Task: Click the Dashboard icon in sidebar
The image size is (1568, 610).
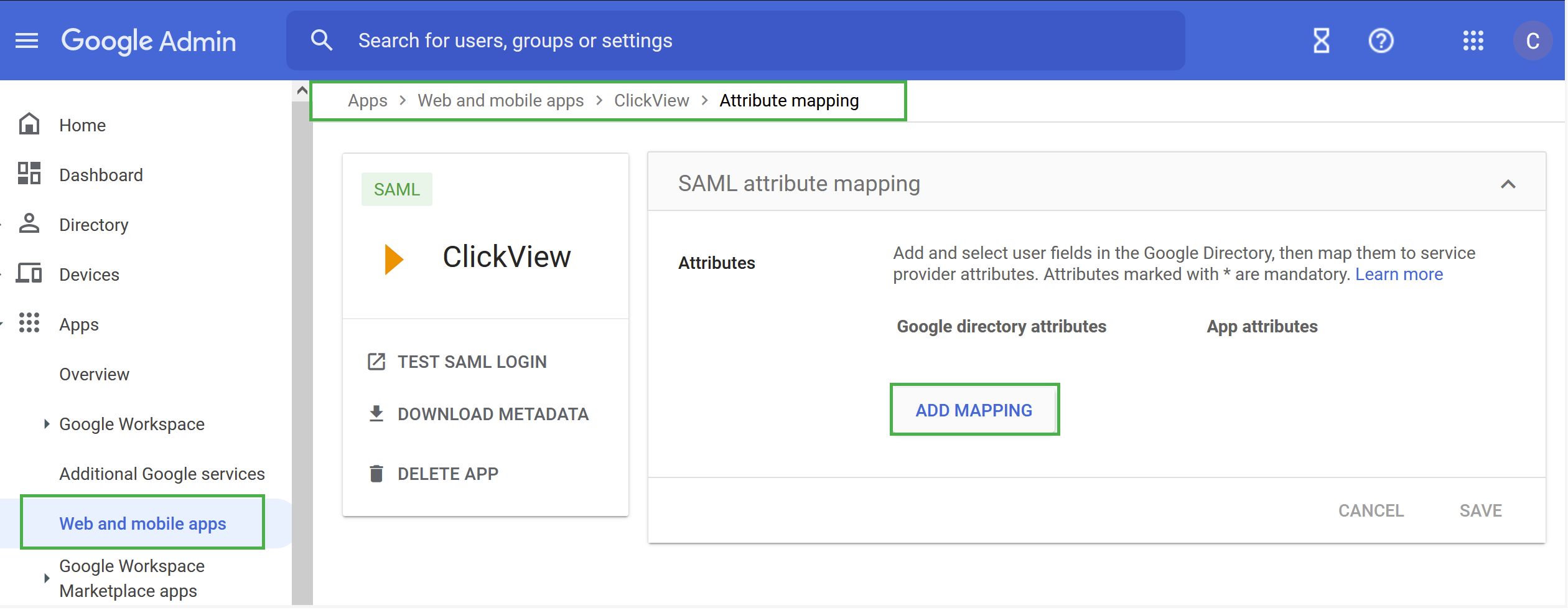Action: coord(29,174)
